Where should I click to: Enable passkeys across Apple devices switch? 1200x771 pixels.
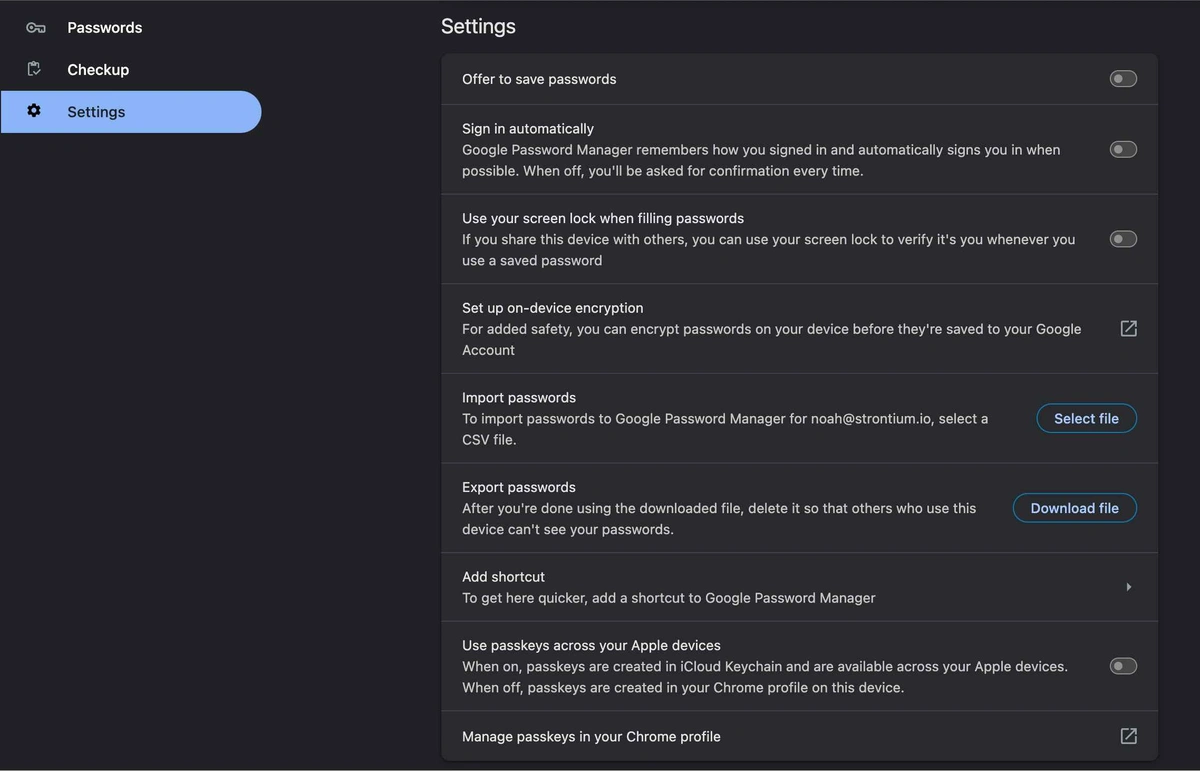1123,666
